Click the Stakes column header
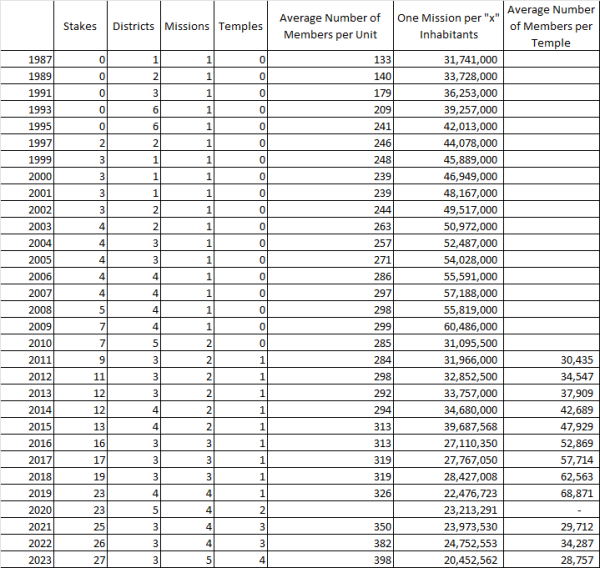 [x=80, y=25]
